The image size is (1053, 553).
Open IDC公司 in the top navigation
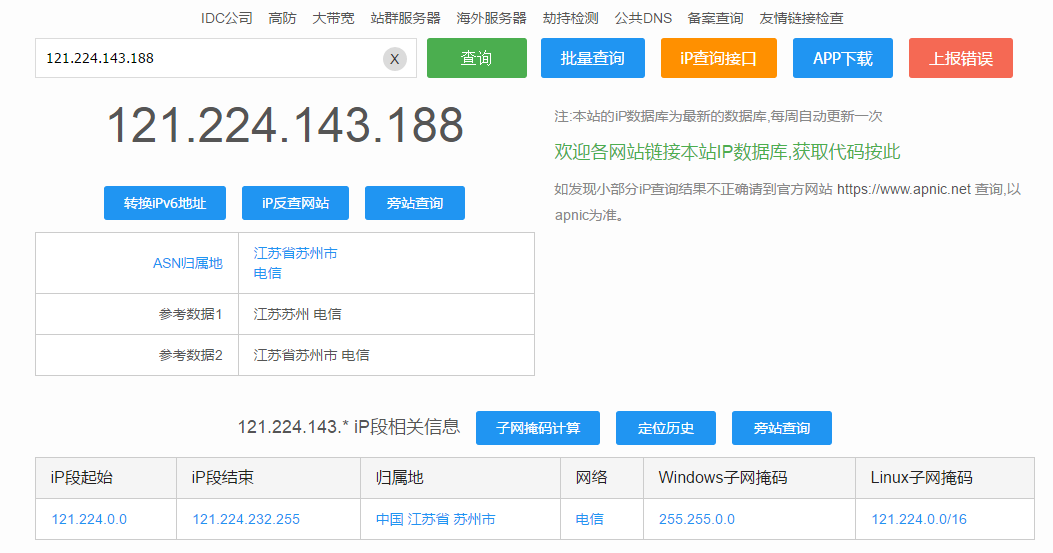tap(226, 18)
